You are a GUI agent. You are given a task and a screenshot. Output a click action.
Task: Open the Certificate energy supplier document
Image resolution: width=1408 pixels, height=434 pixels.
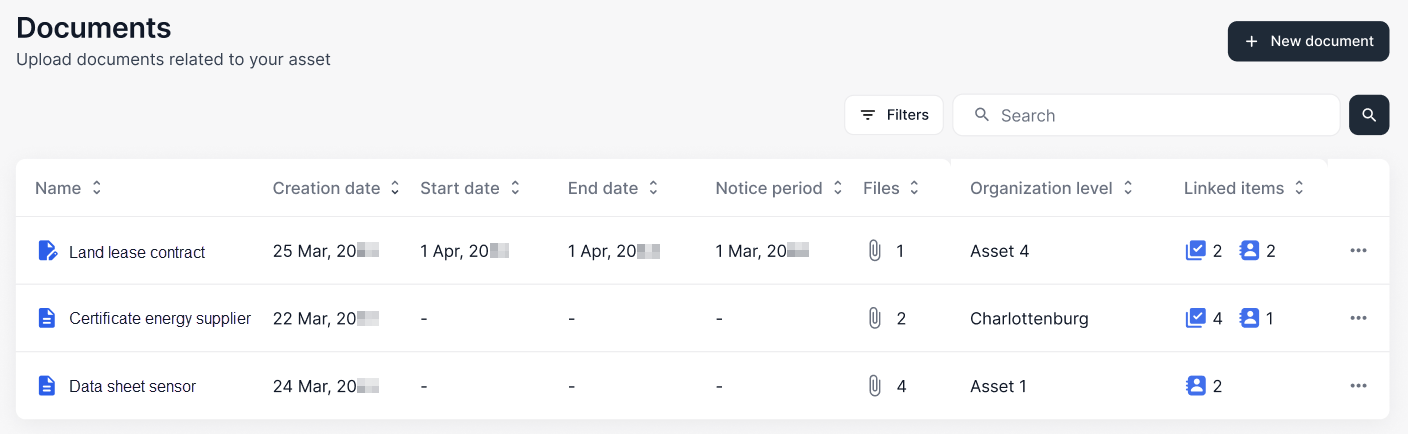pyautogui.click(x=160, y=318)
